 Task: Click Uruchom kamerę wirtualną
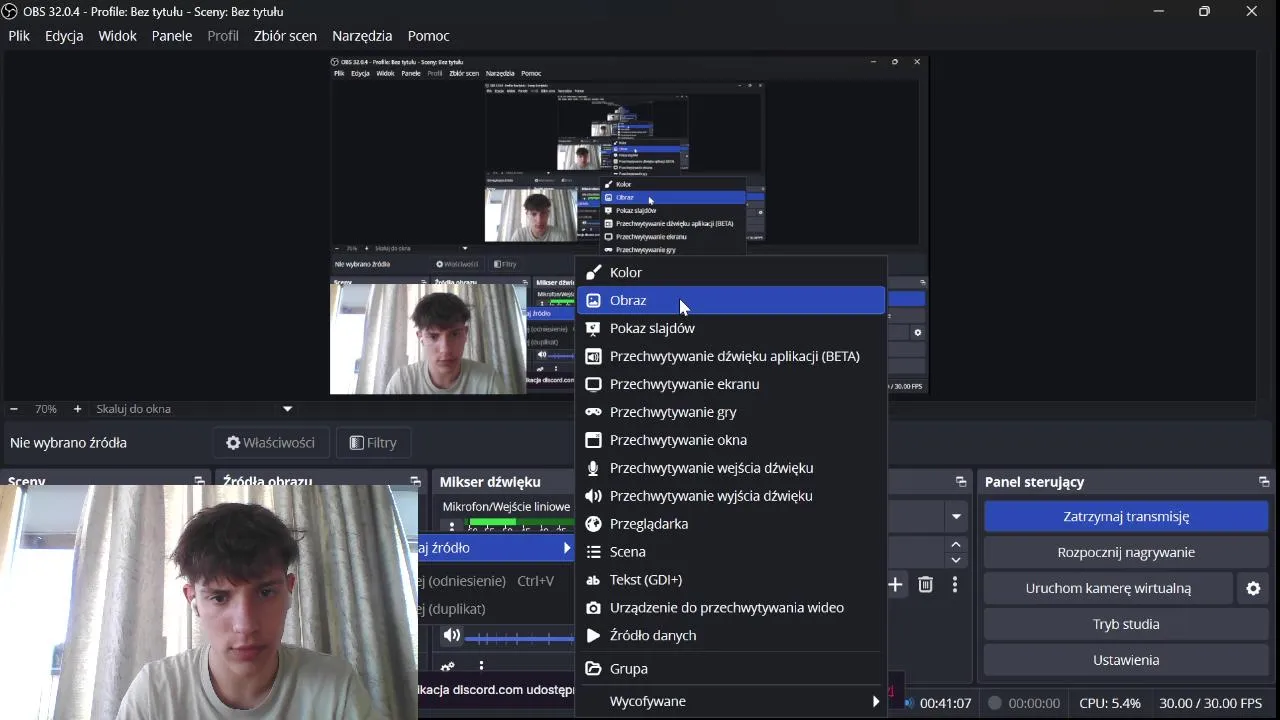coord(1108,588)
